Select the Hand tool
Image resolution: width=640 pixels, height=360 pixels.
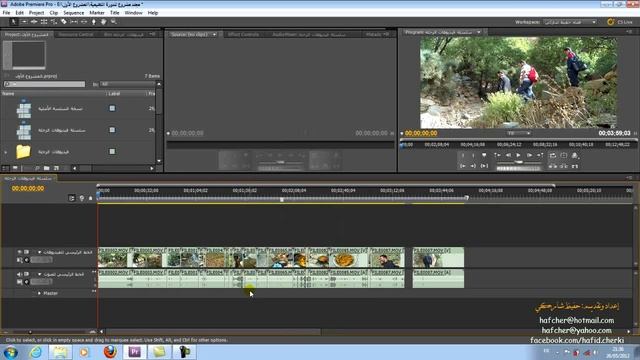click(x=104, y=22)
